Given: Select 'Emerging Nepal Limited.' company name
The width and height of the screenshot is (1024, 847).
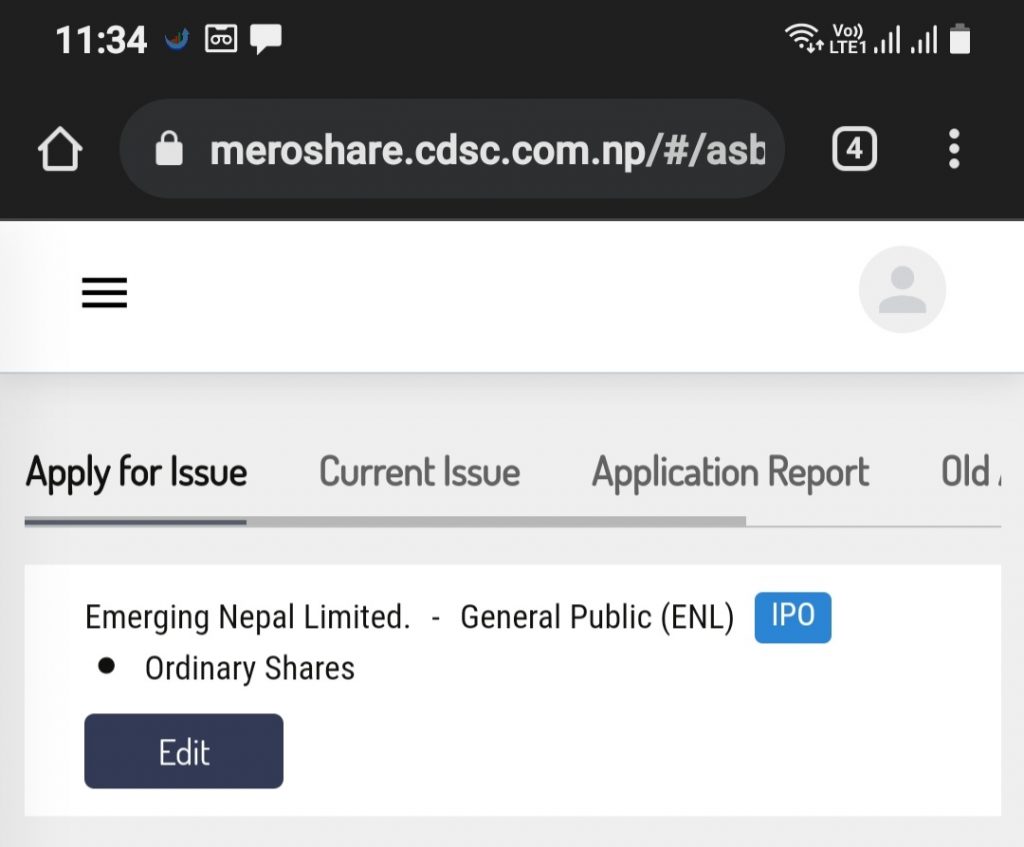Looking at the screenshot, I should click(x=248, y=617).
